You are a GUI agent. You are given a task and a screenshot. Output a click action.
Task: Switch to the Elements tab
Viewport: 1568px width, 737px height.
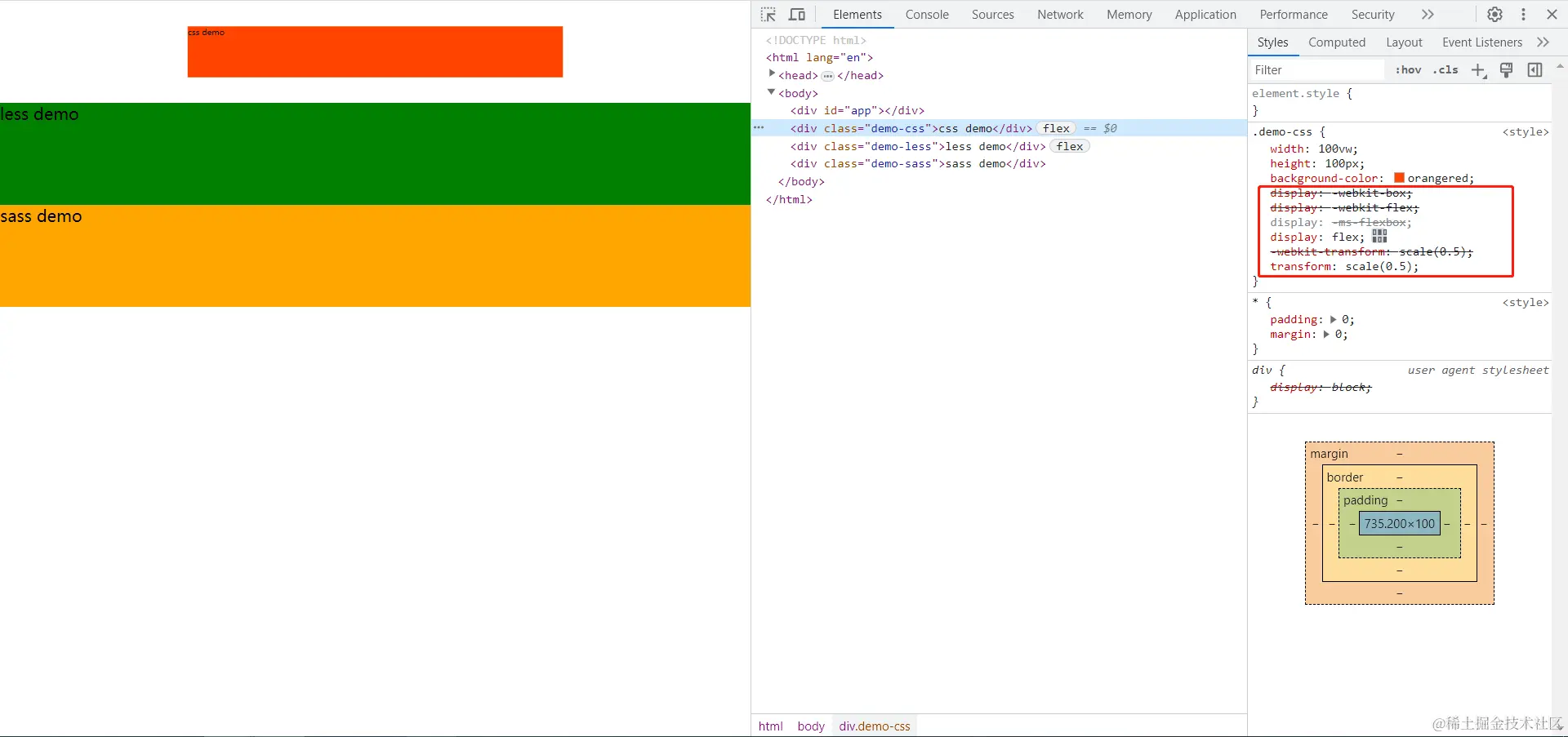(x=857, y=15)
